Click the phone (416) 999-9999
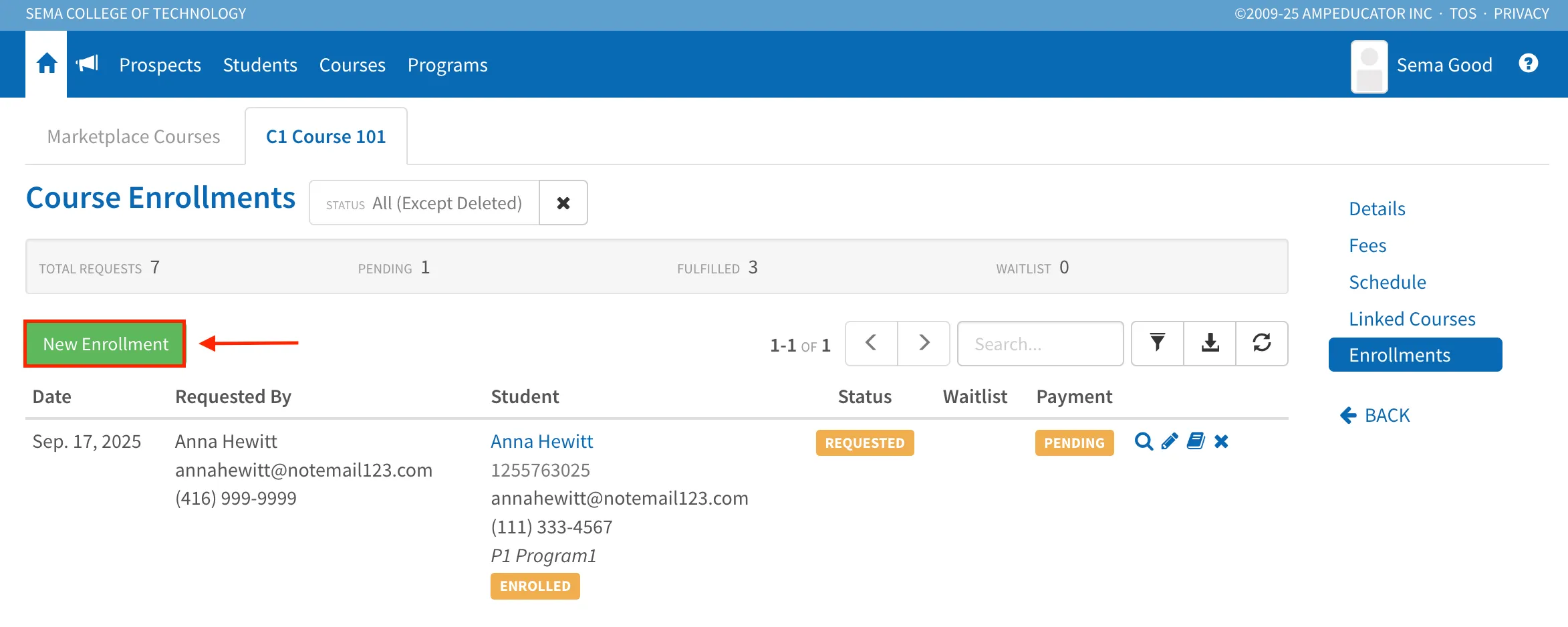 point(236,498)
